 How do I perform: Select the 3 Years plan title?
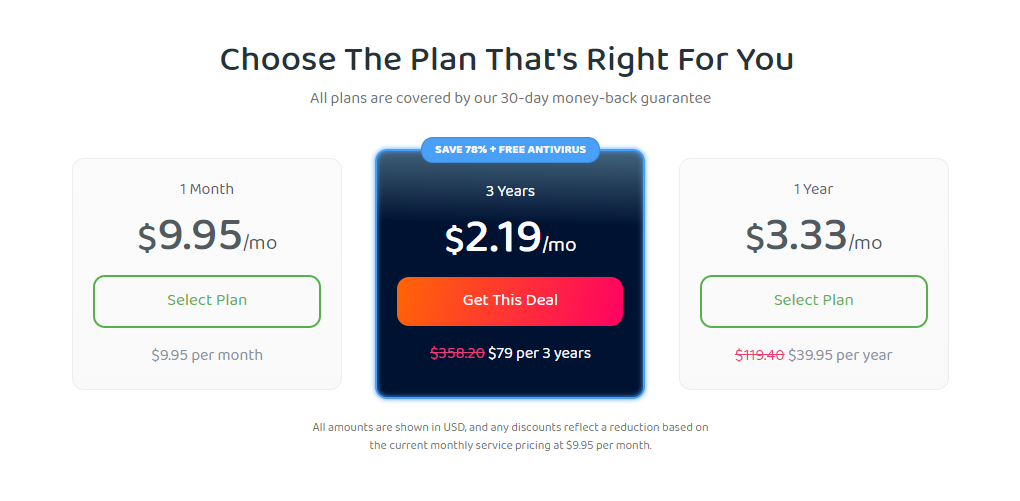point(510,191)
